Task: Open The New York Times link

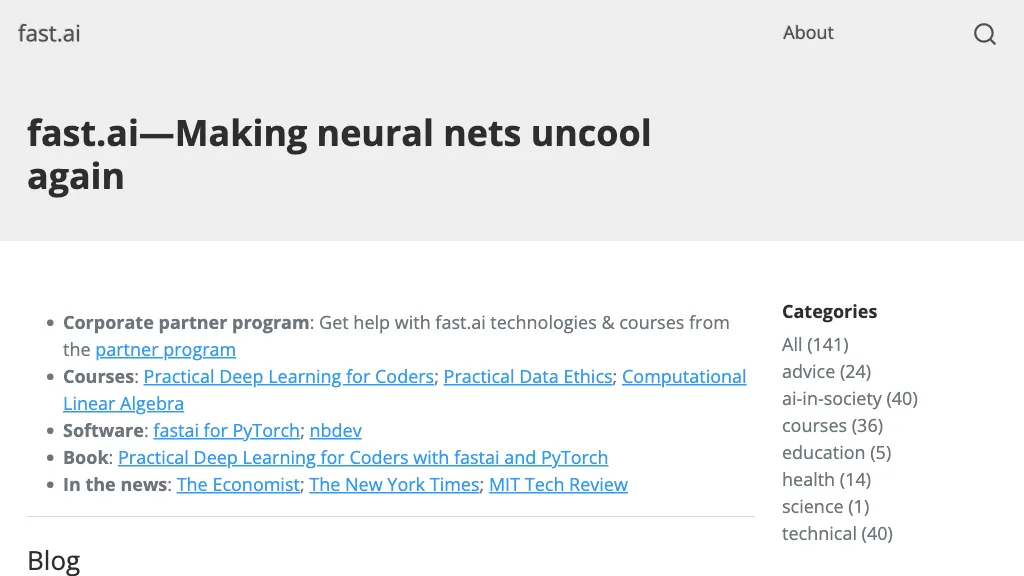Action: pos(394,485)
